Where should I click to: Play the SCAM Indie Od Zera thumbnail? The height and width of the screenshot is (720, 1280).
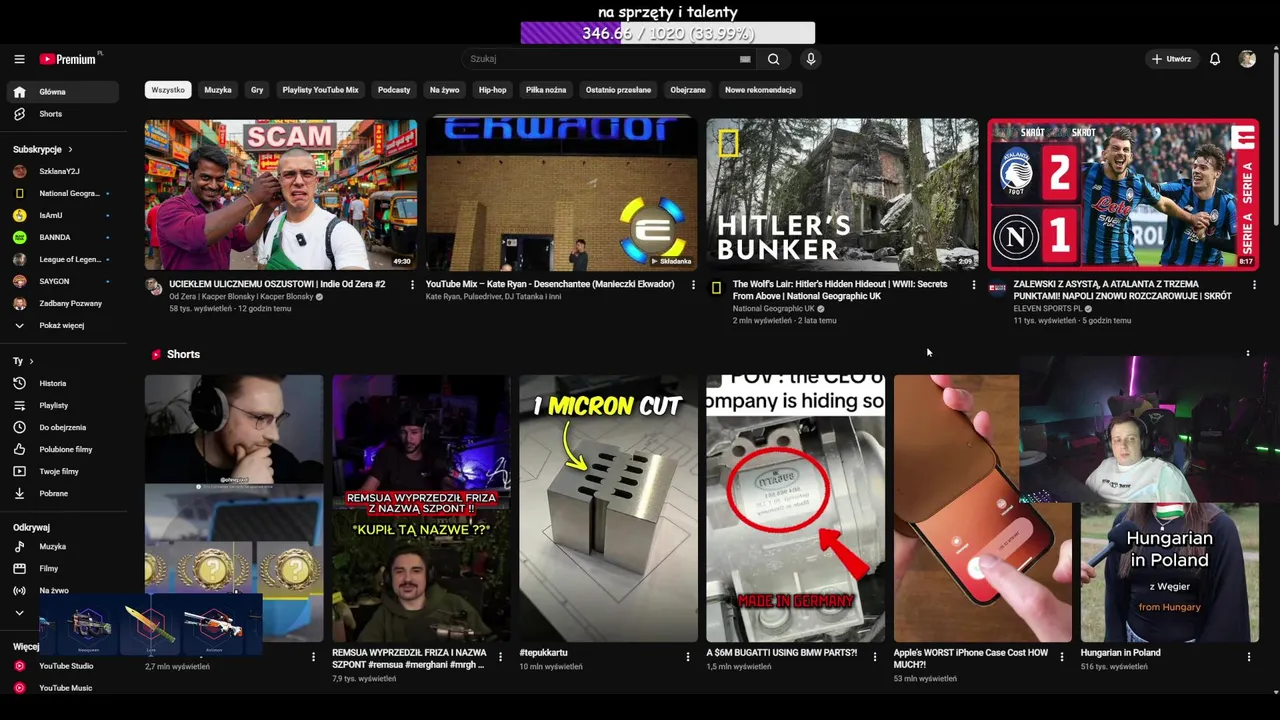281,195
